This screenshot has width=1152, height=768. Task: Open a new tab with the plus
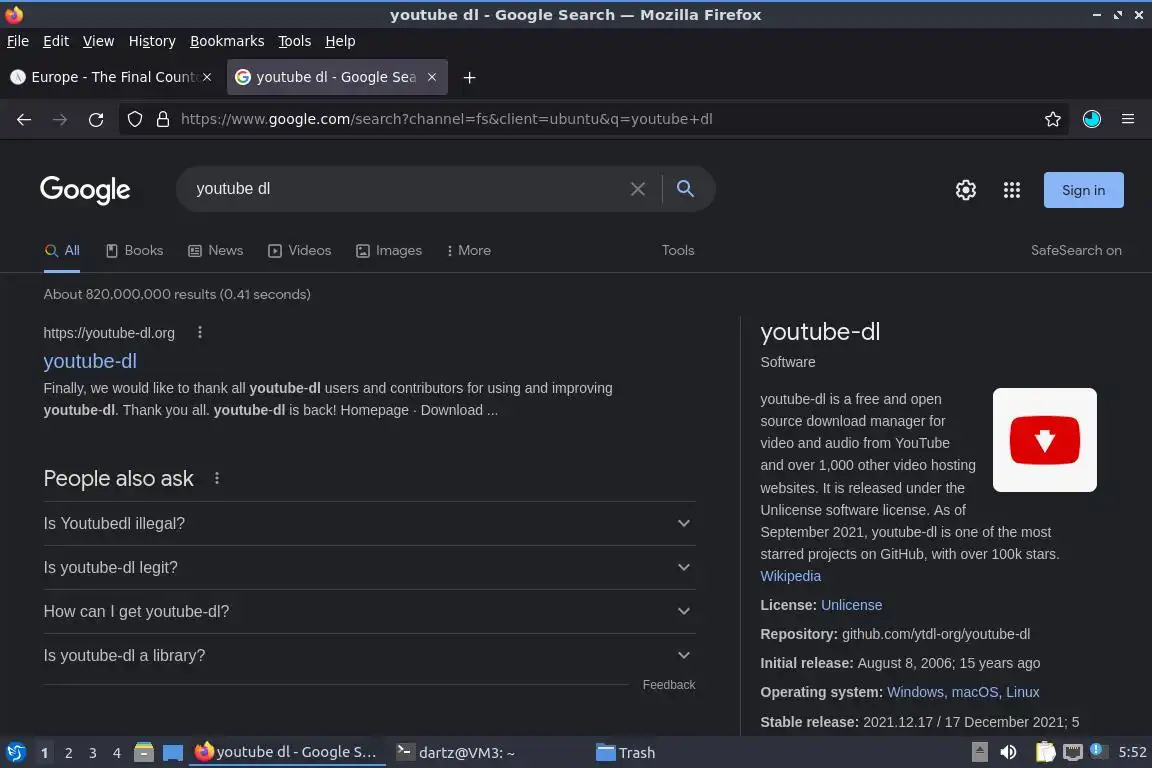(x=469, y=77)
